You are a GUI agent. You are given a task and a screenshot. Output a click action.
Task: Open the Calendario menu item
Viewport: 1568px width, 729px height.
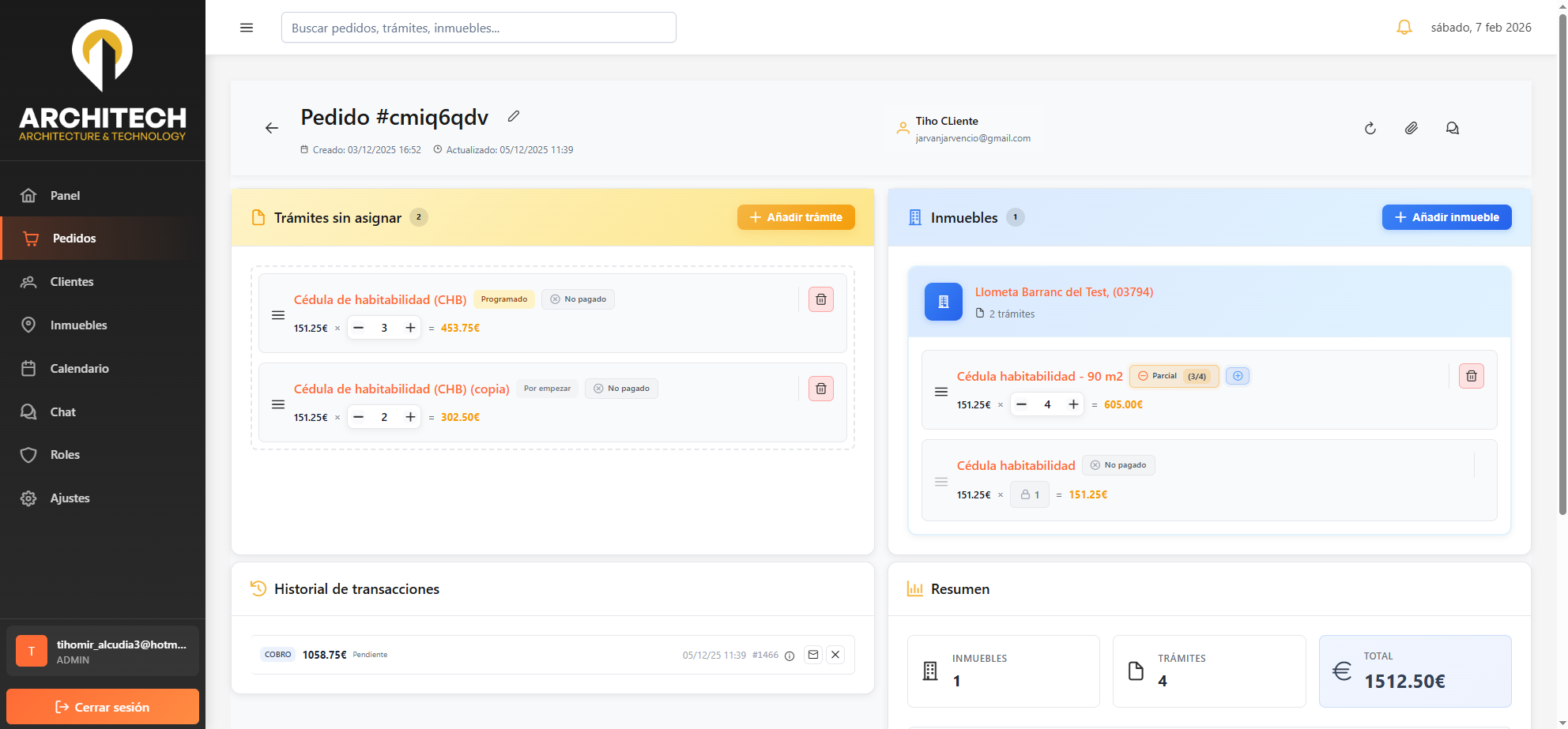(x=79, y=369)
